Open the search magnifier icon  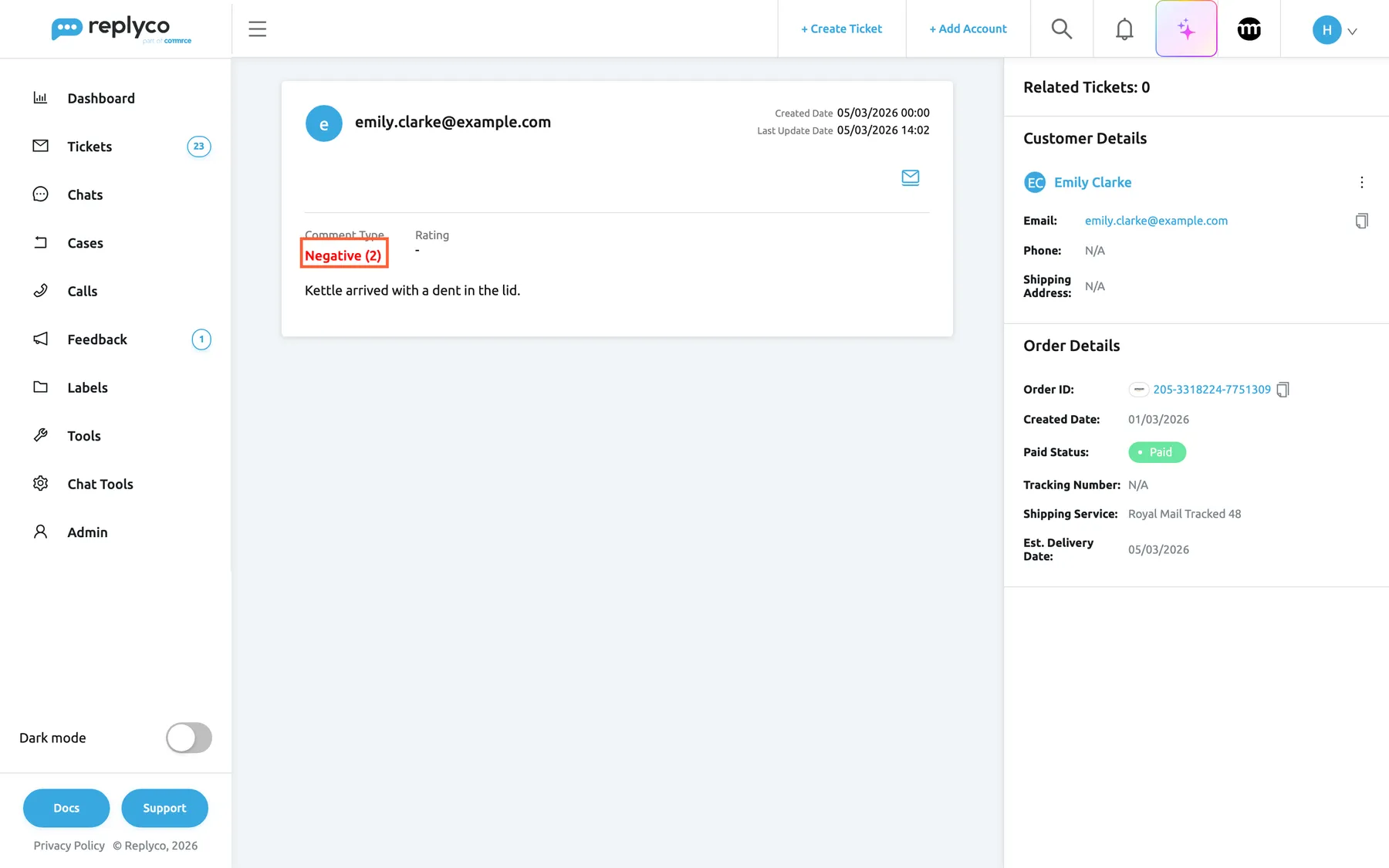click(x=1062, y=29)
